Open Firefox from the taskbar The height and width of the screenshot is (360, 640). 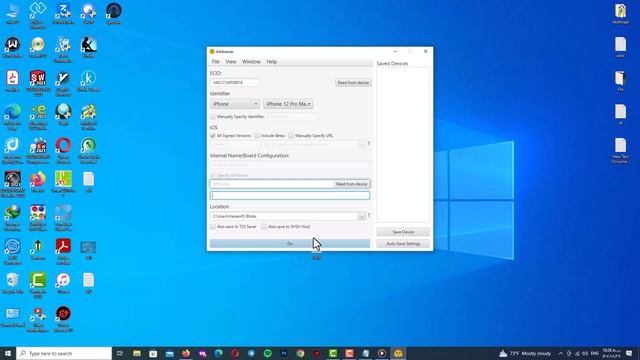(x=186, y=353)
